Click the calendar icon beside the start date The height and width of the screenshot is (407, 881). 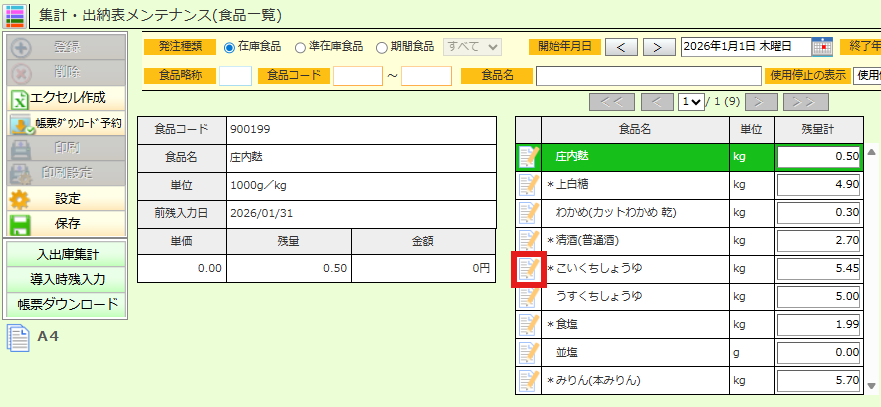coord(821,46)
